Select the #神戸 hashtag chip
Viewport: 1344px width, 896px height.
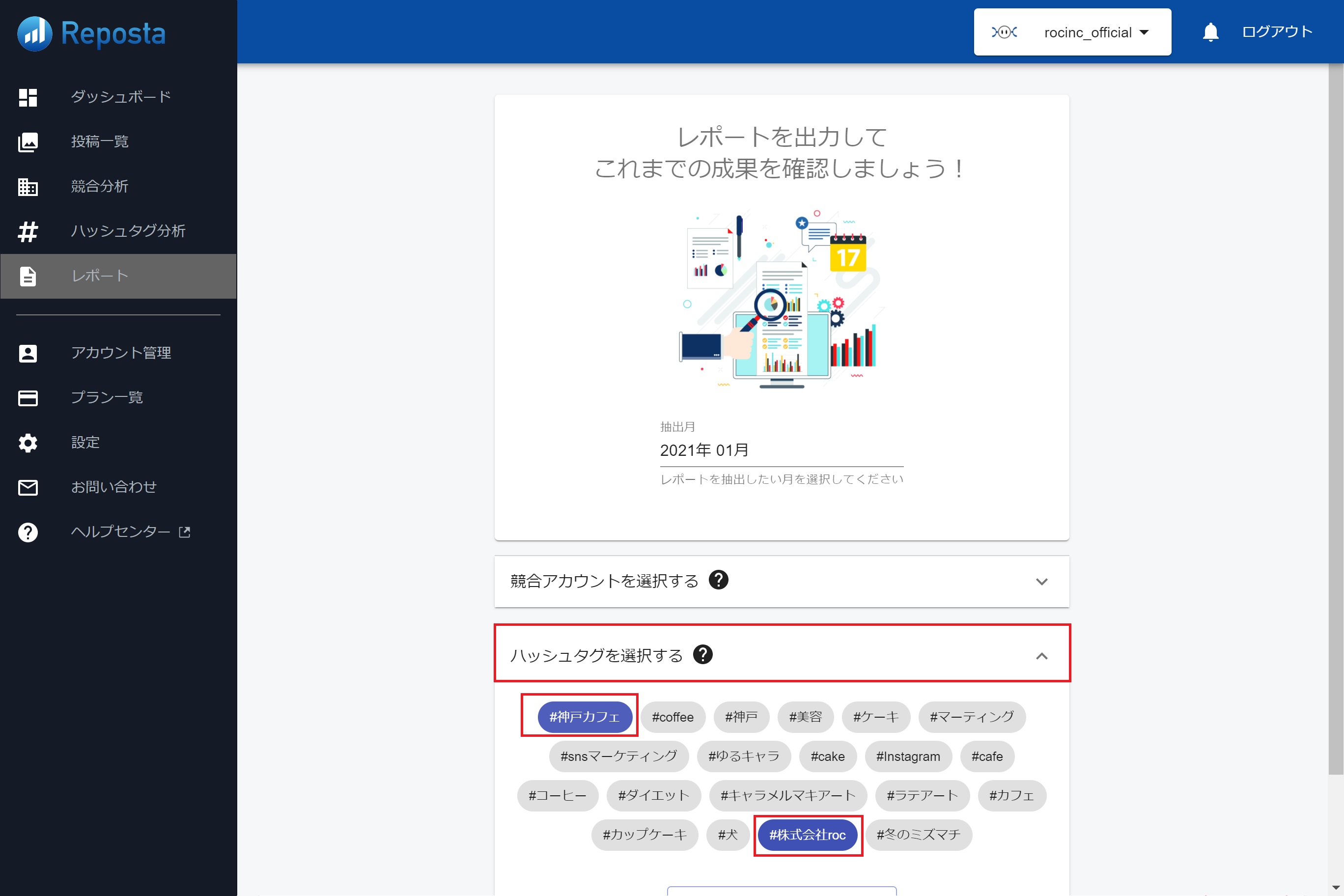741,717
